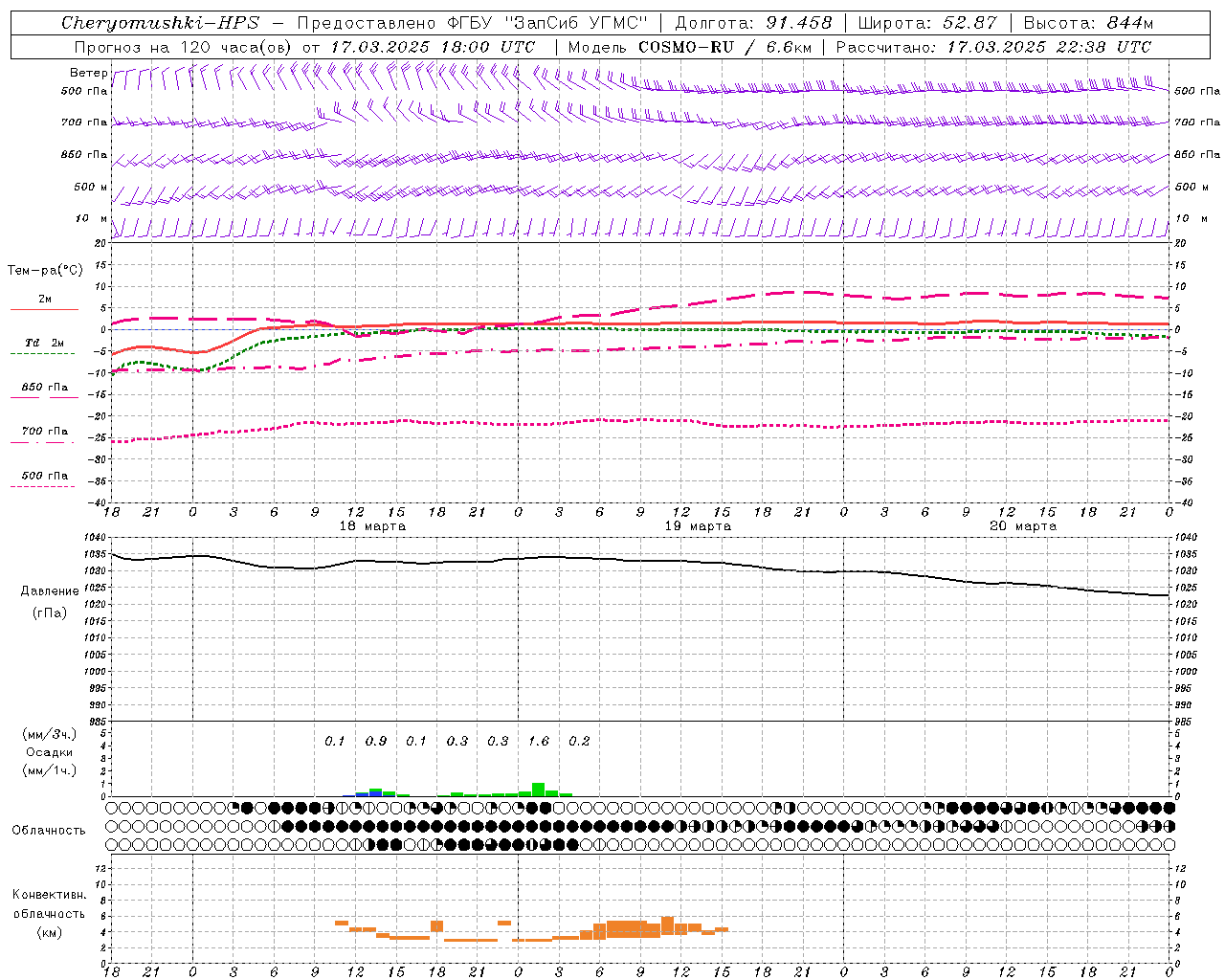The image size is (1225, 980).
Task: Click the 500 м wind level label on the left
Action: tap(91, 187)
